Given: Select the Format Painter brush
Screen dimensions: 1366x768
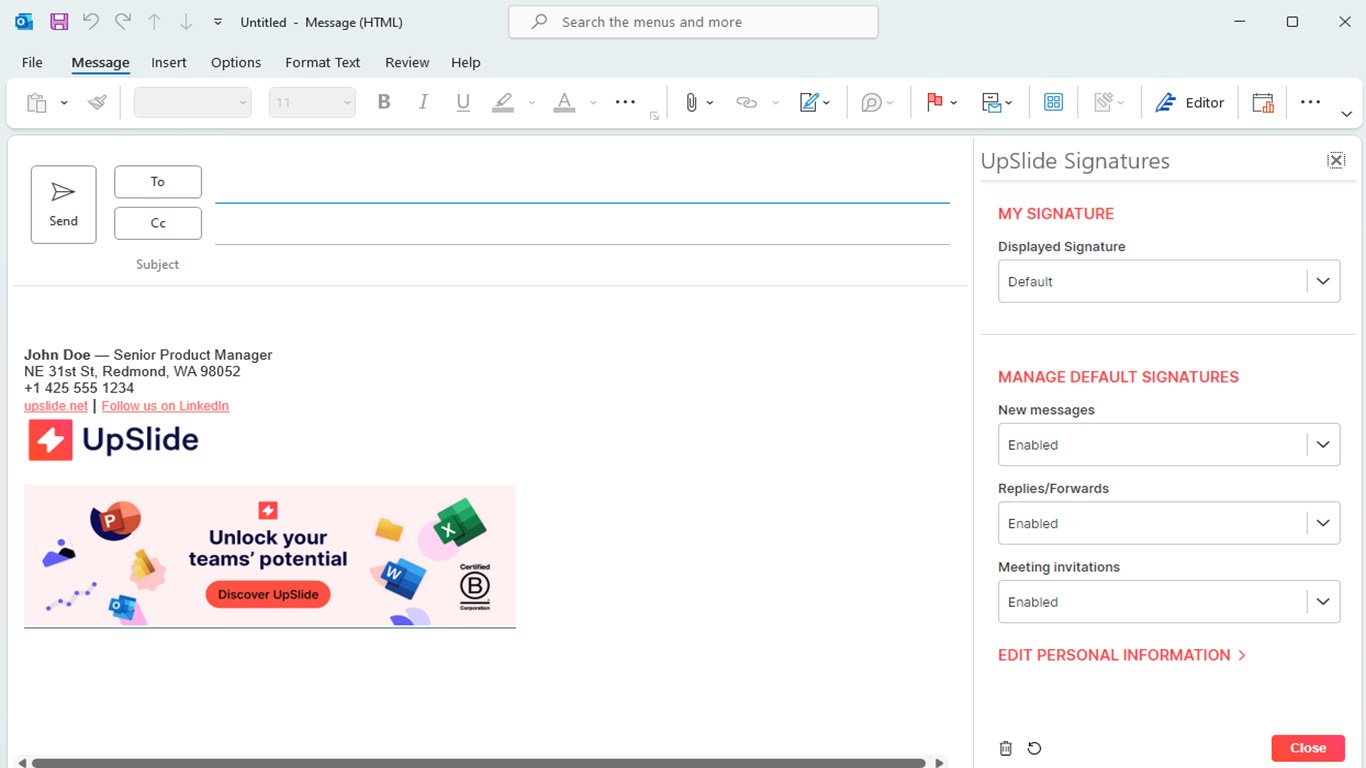Looking at the screenshot, I should coord(97,102).
